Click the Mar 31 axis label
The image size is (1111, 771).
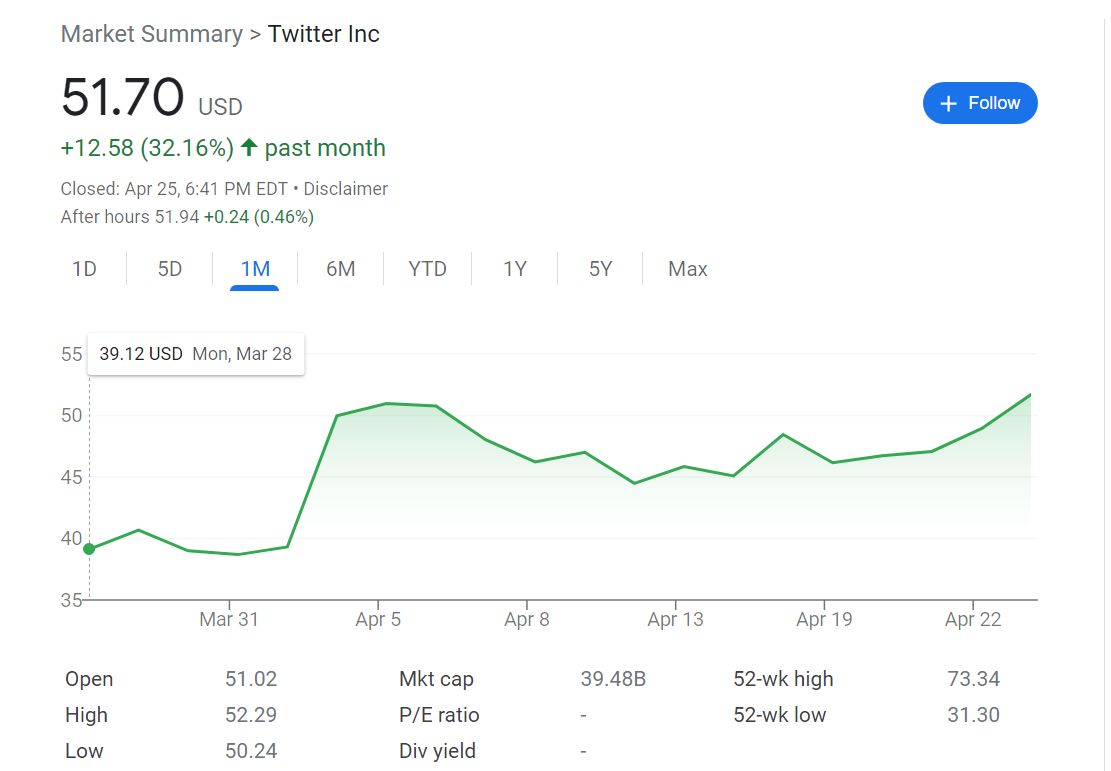pos(229,619)
